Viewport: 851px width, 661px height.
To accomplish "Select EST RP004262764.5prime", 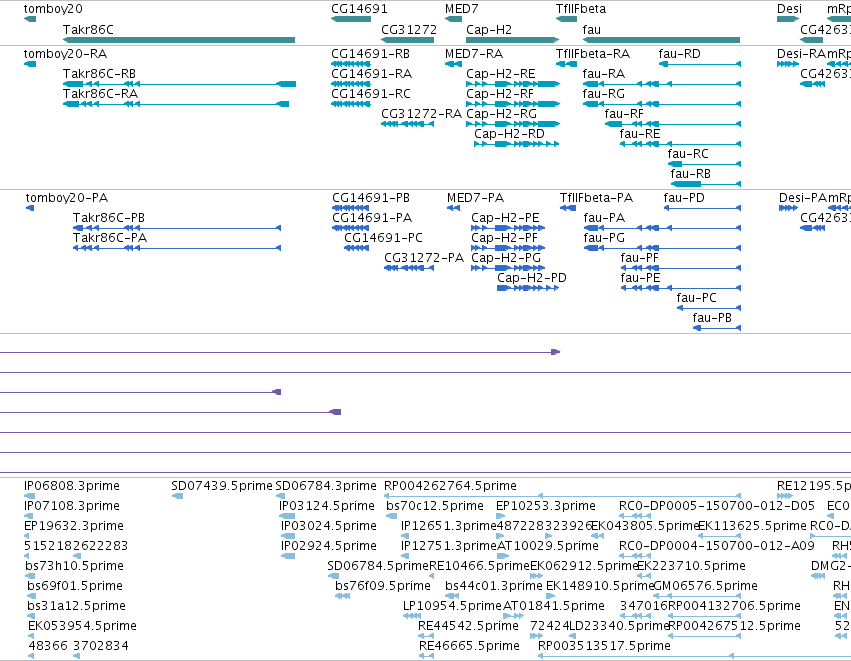I will (450, 486).
